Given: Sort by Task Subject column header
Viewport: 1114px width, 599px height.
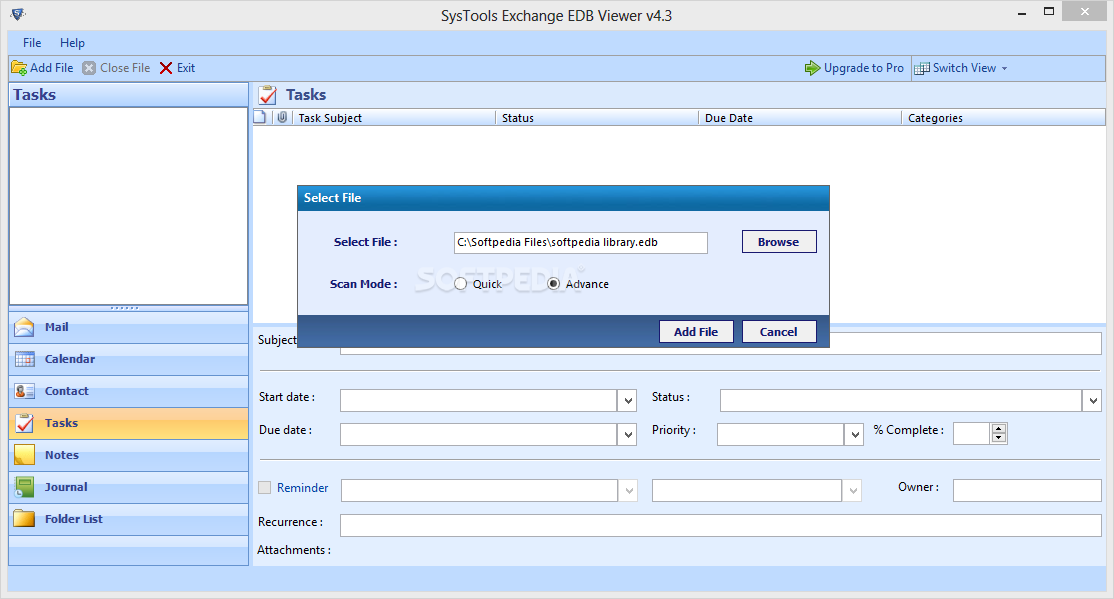Looking at the screenshot, I should tap(394, 118).
